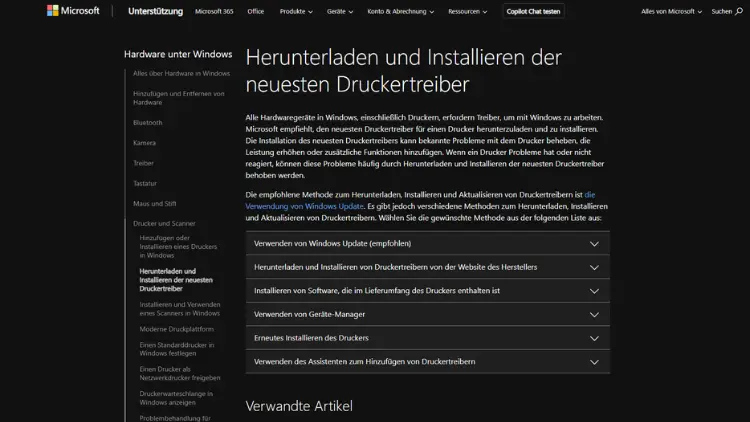Expand Installieren von Software im Lieferumfang
The width and height of the screenshot is (750, 422).
[x=427, y=290]
